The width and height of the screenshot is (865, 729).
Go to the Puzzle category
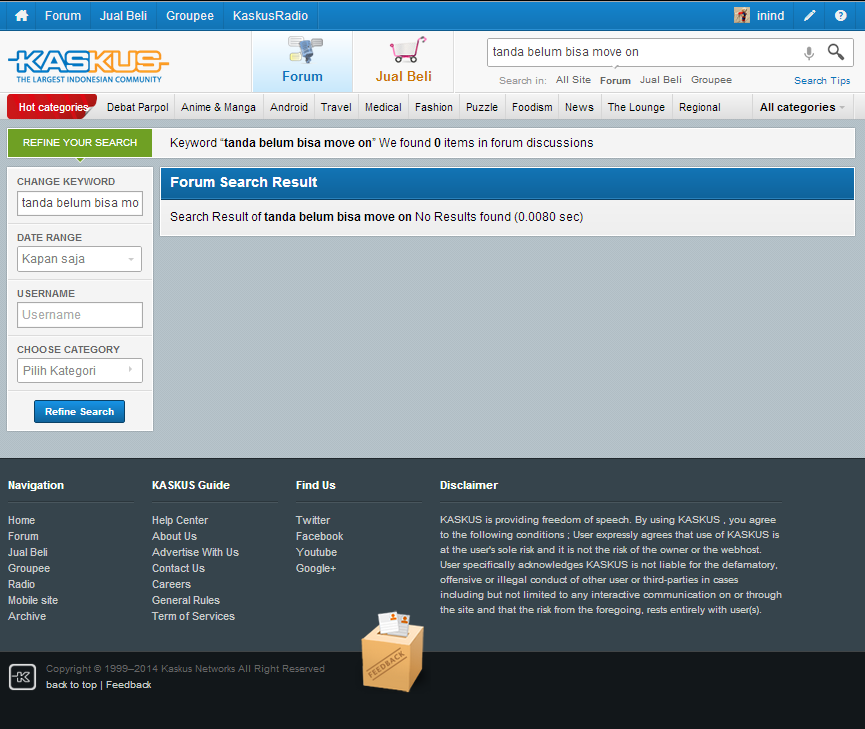(482, 107)
